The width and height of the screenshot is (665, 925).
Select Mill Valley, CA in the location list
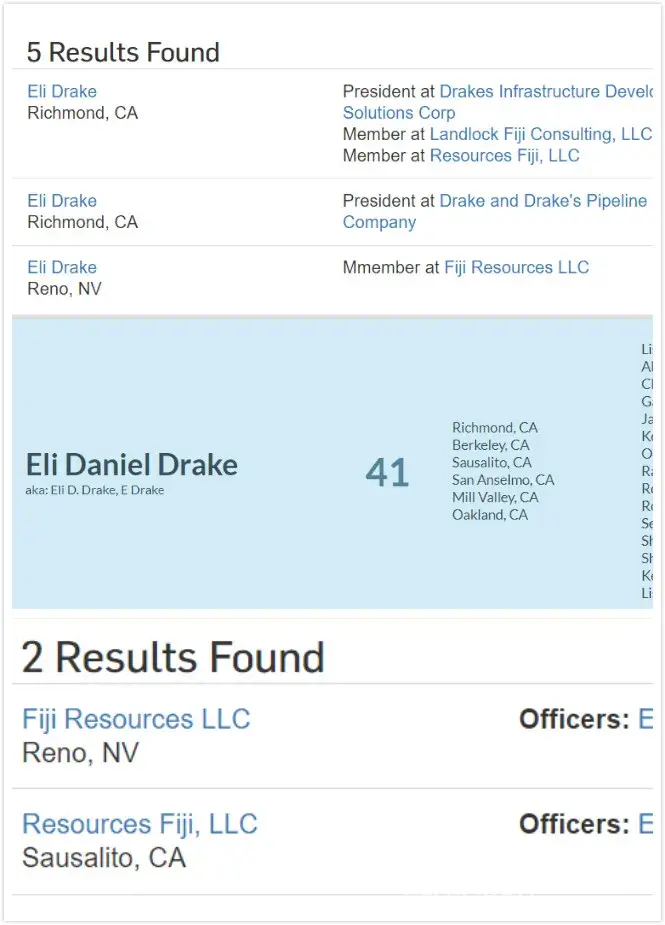tap(495, 497)
